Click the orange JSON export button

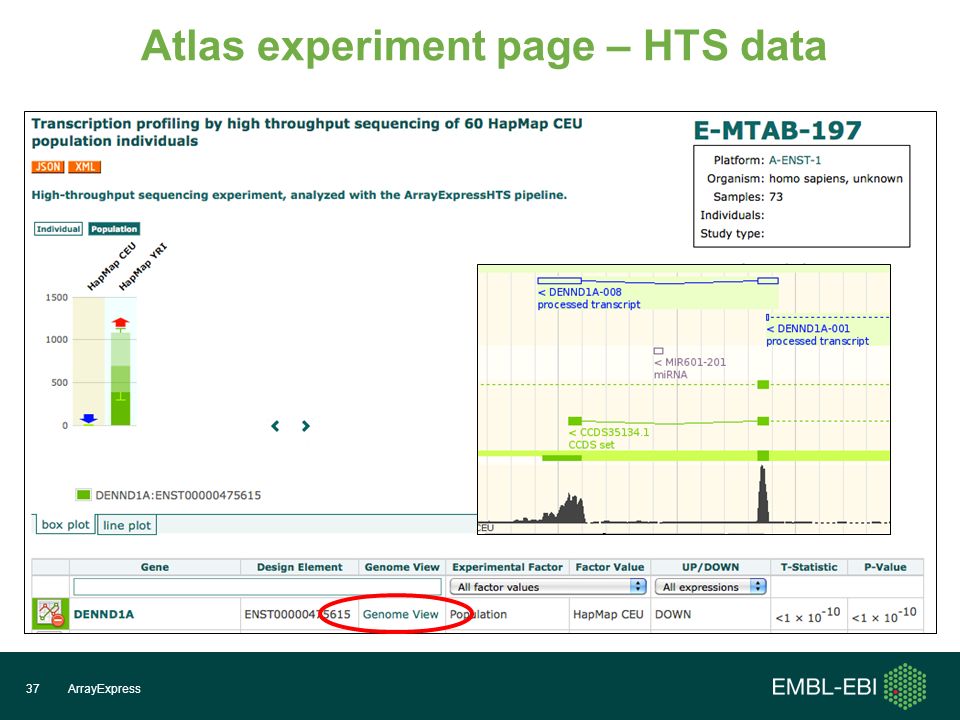[48, 167]
